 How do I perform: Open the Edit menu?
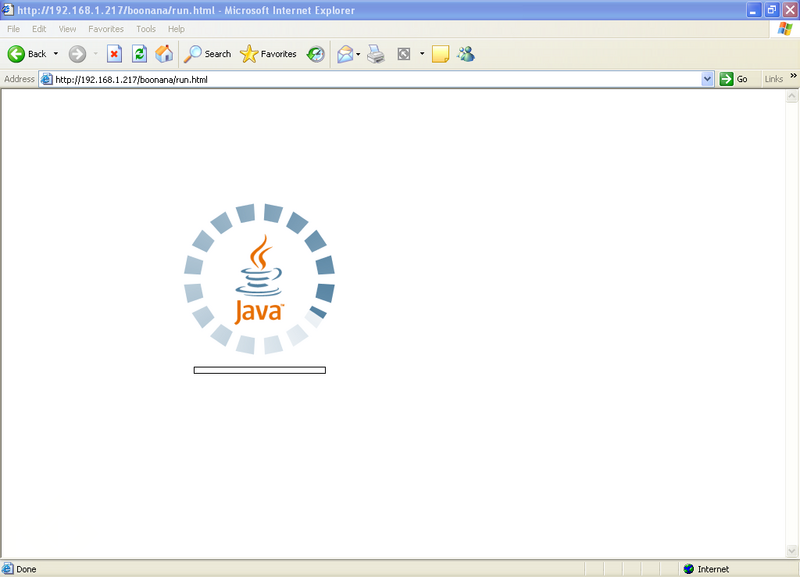coord(39,29)
